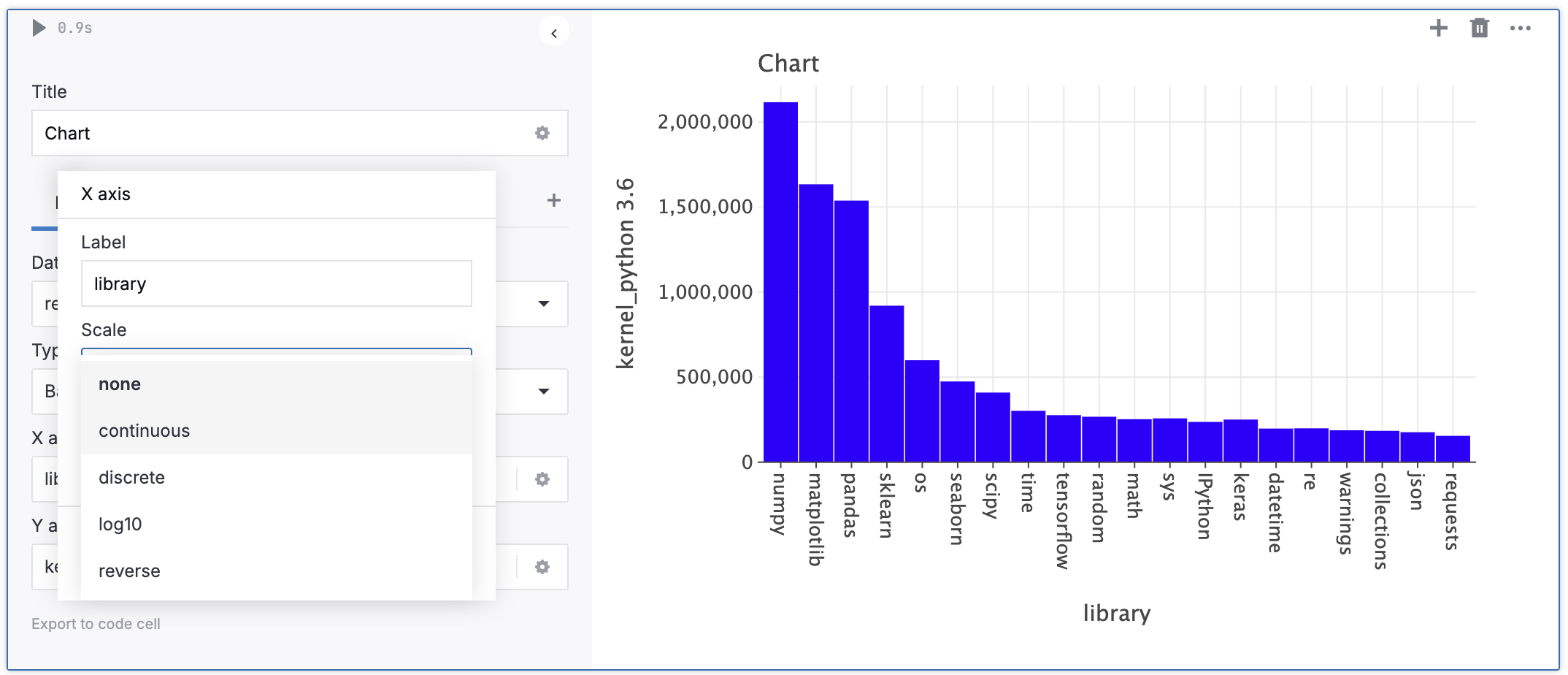The width and height of the screenshot is (1568, 675).
Task: Click the 'Export to code cell' link
Action: [96, 624]
